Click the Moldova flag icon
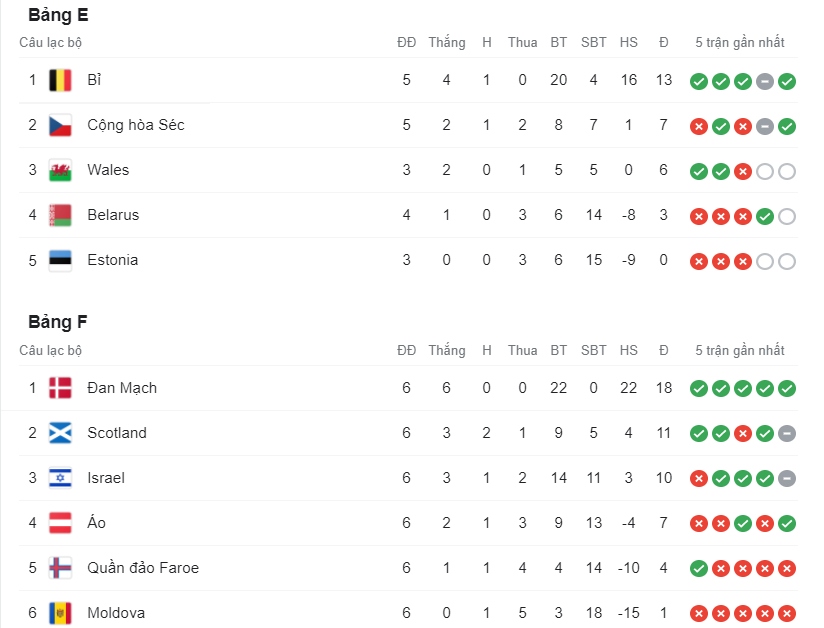 (60, 613)
